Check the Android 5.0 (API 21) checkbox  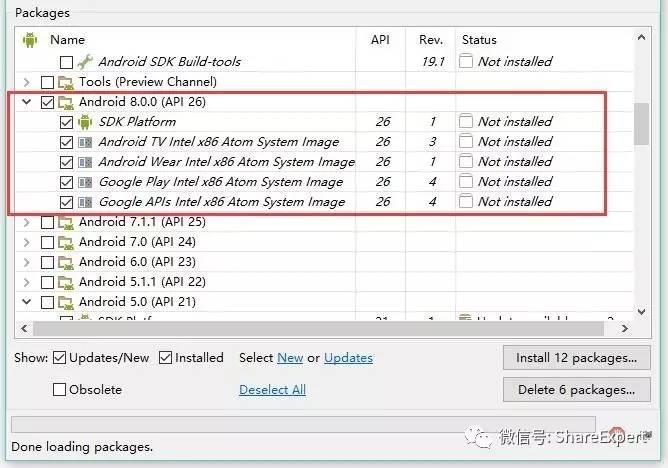[47, 302]
